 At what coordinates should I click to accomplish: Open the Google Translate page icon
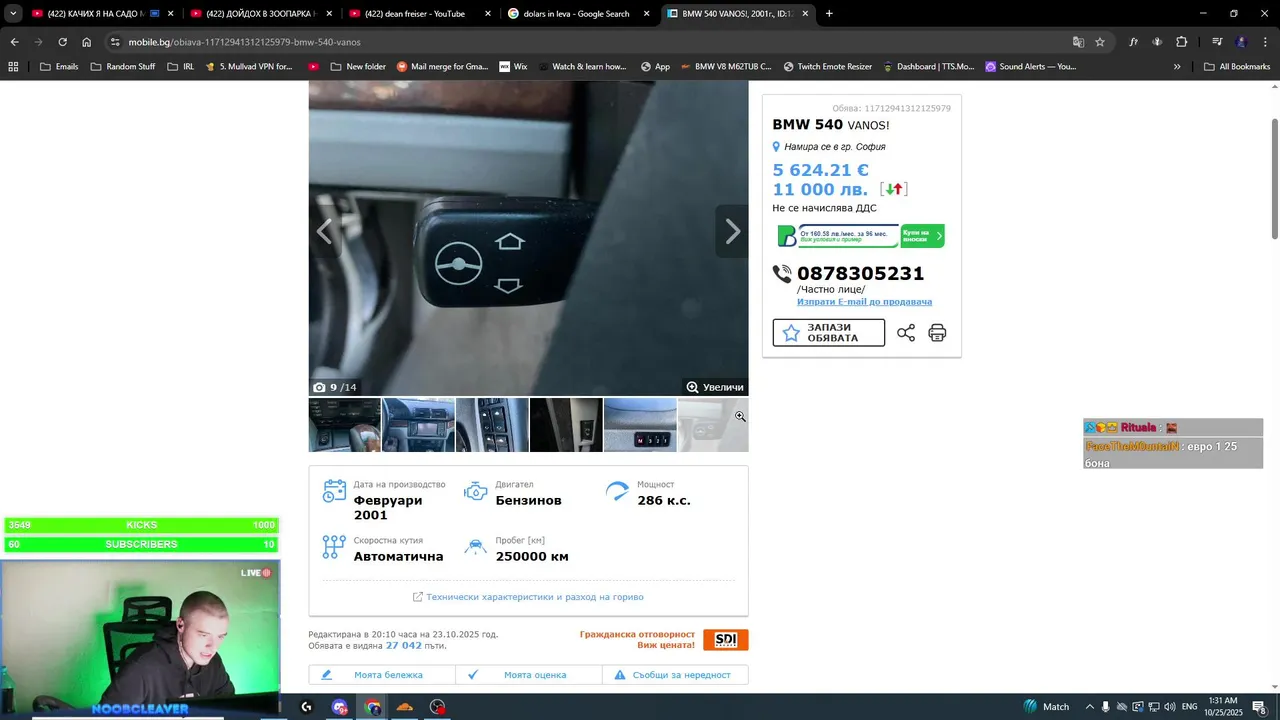pyautogui.click(x=1078, y=42)
